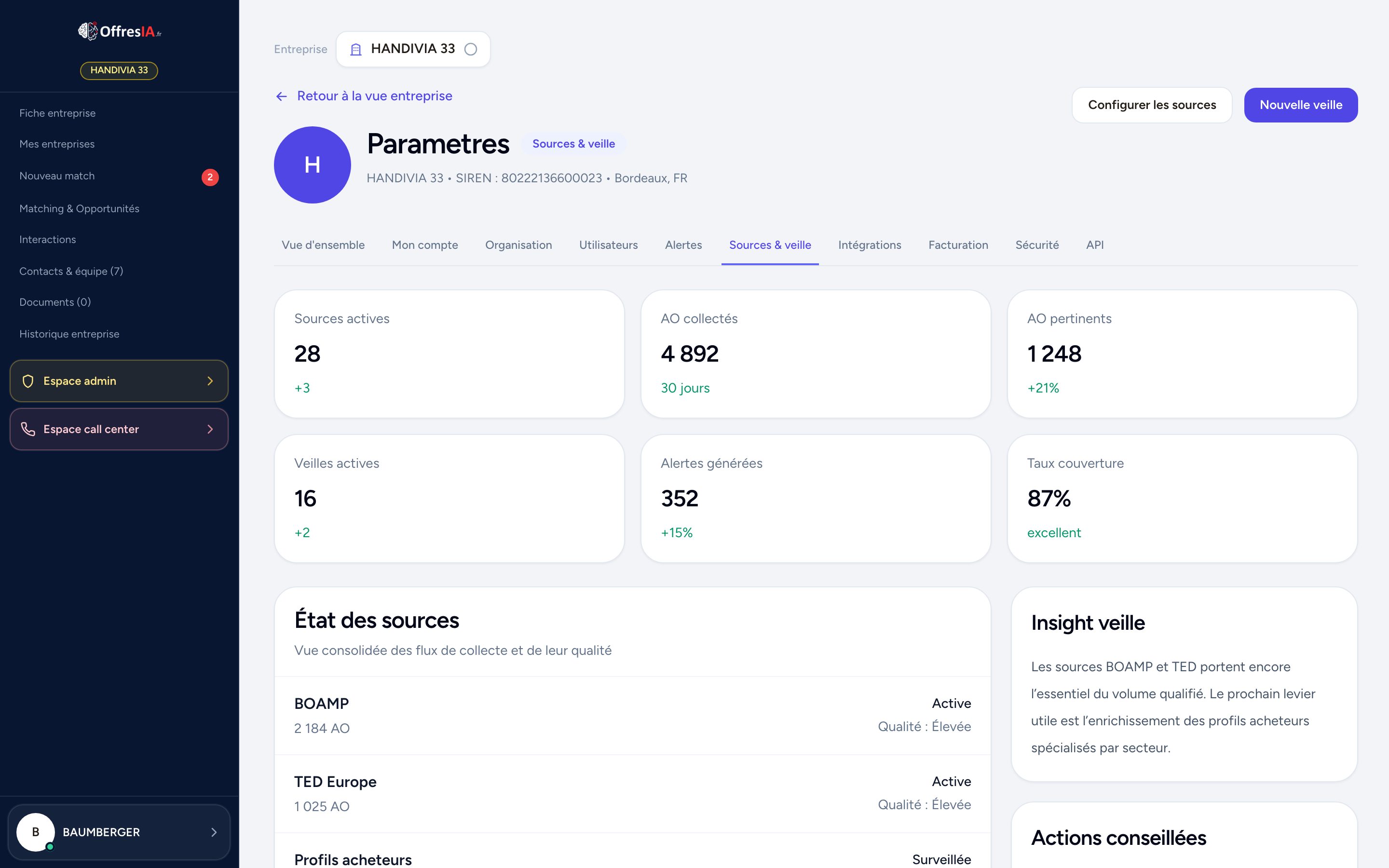Click the shield icon in Espace admin
This screenshot has height=868, width=1389.
(x=27, y=381)
